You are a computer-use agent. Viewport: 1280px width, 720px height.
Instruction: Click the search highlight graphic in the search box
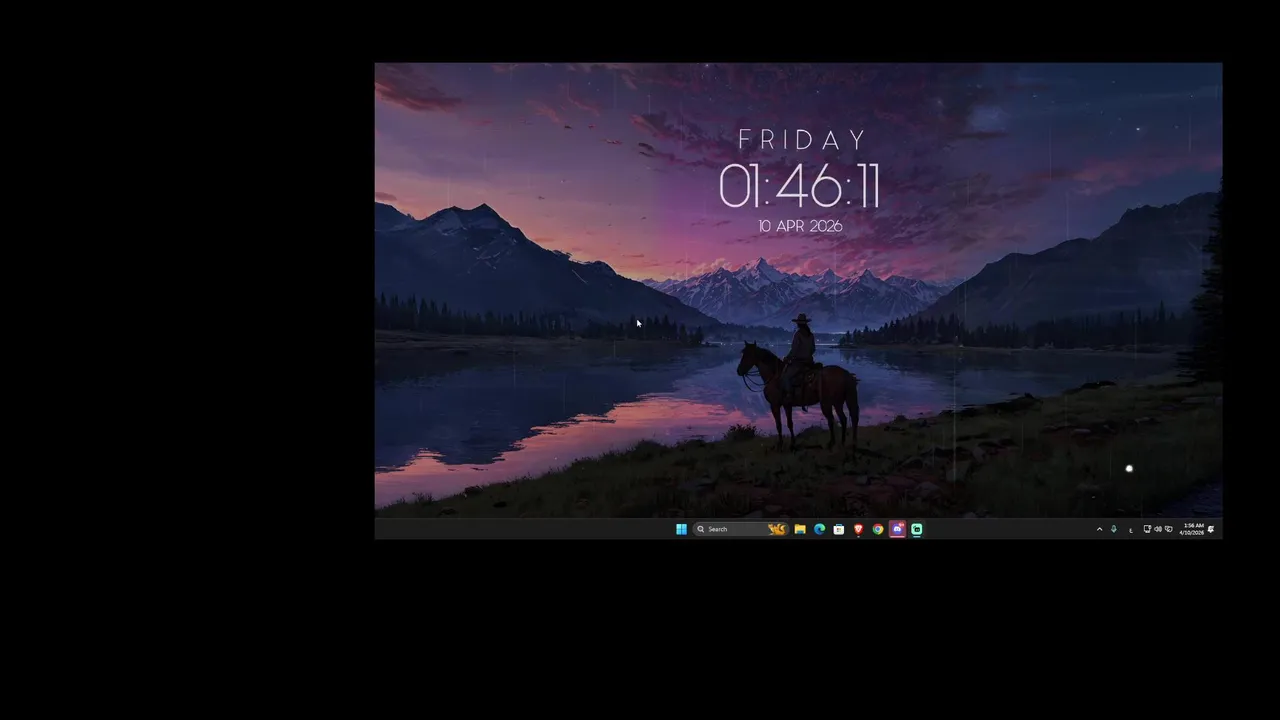pyautogui.click(x=777, y=529)
